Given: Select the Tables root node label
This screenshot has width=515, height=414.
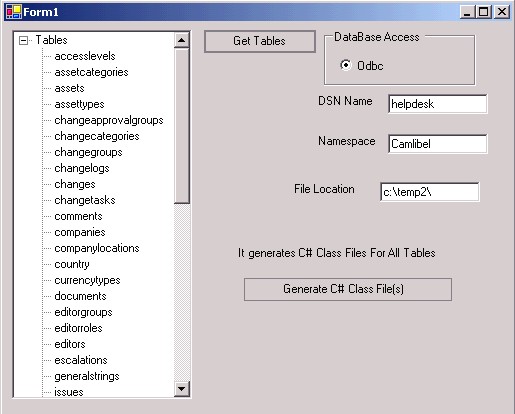Looking at the screenshot, I should [51, 40].
